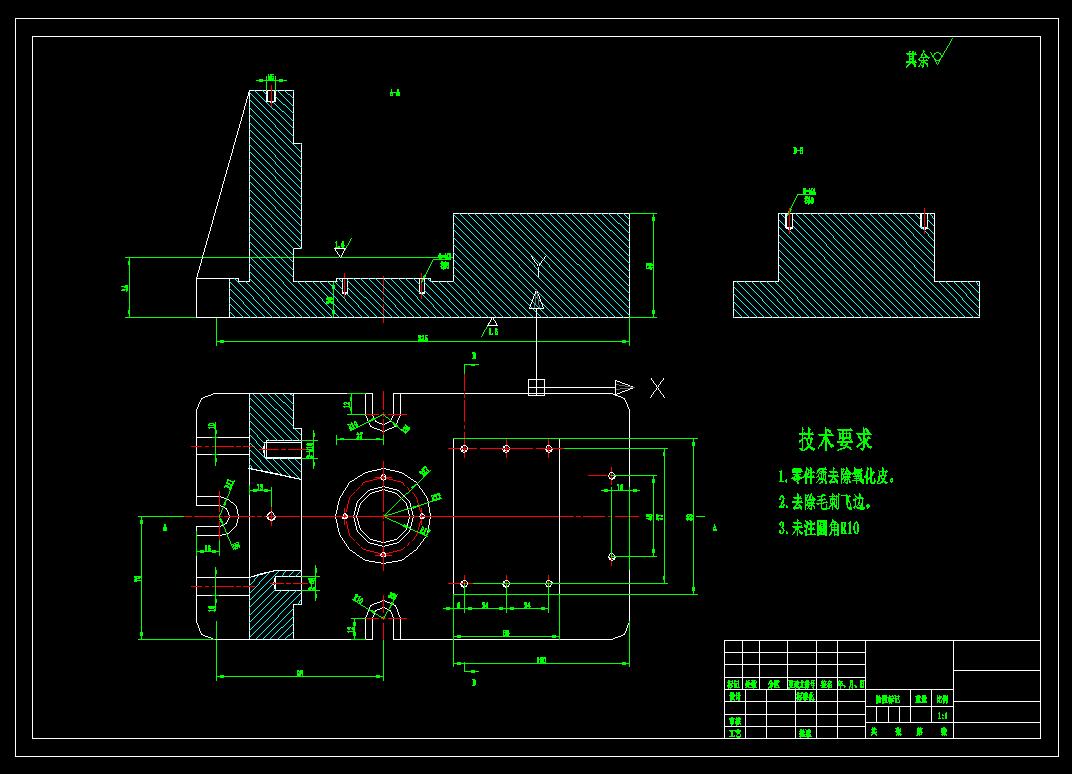Click the 签名 header cell in title block
The width and height of the screenshot is (1072, 774).
[827, 684]
